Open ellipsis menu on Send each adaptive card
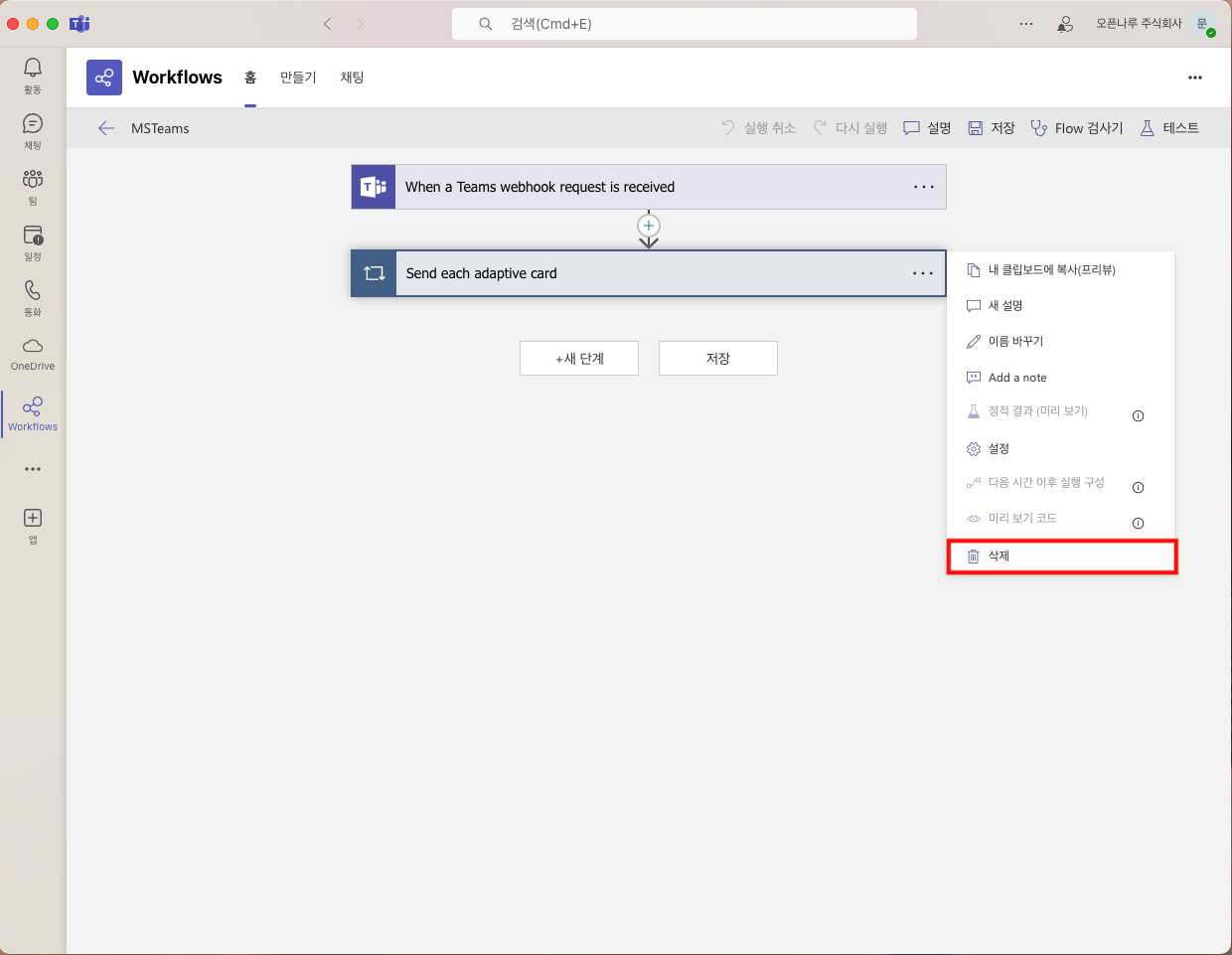Image resolution: width=1232 pixels, height=955 pixels. pos(923,273)
